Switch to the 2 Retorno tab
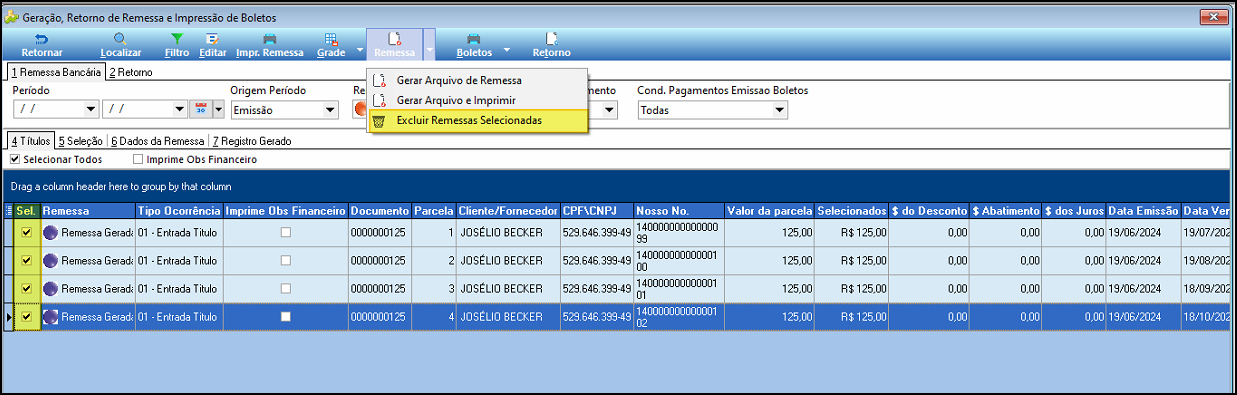 [131, 73]
